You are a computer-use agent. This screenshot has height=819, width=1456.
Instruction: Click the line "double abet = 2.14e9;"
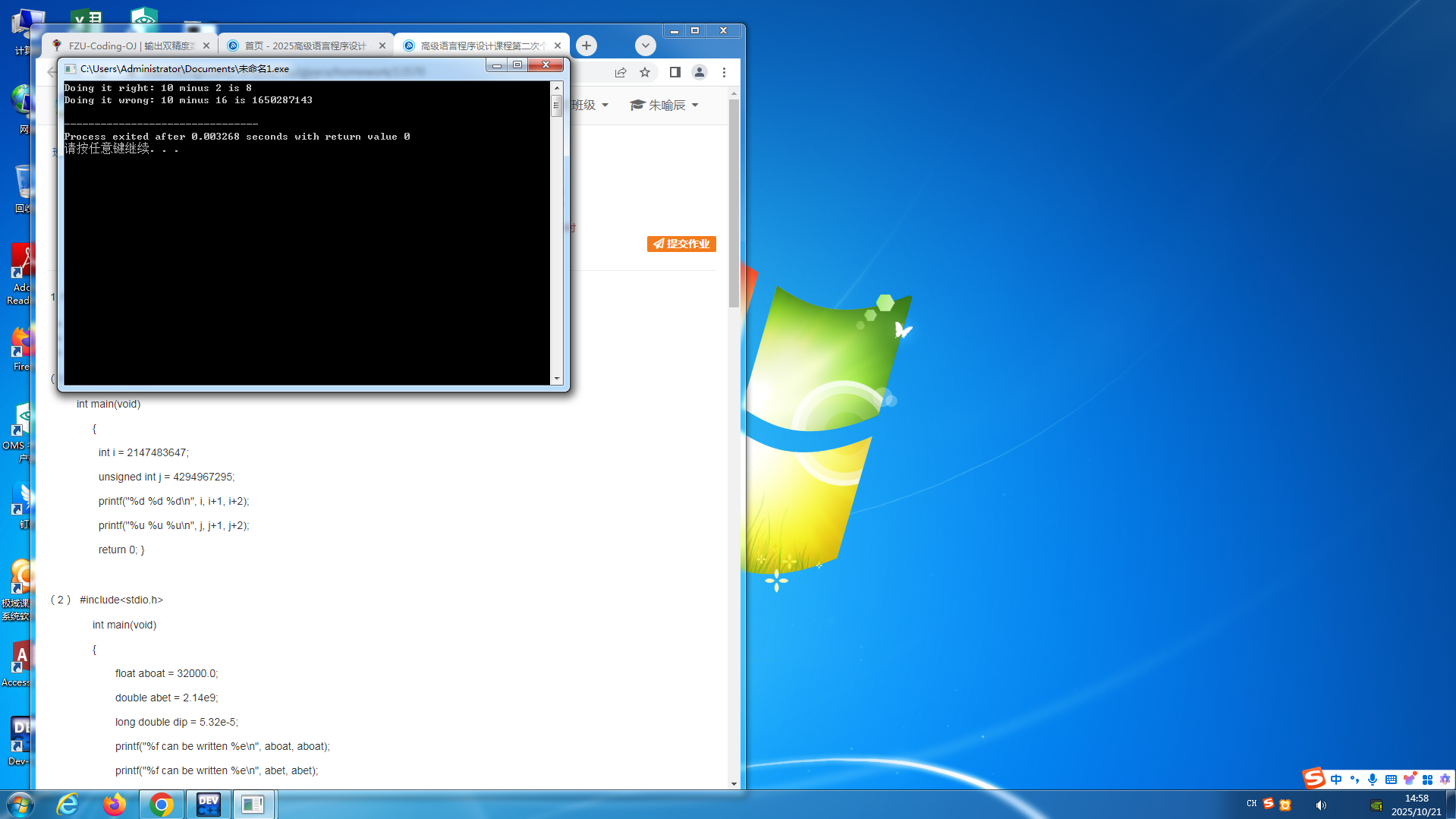[x=167, y=698]
